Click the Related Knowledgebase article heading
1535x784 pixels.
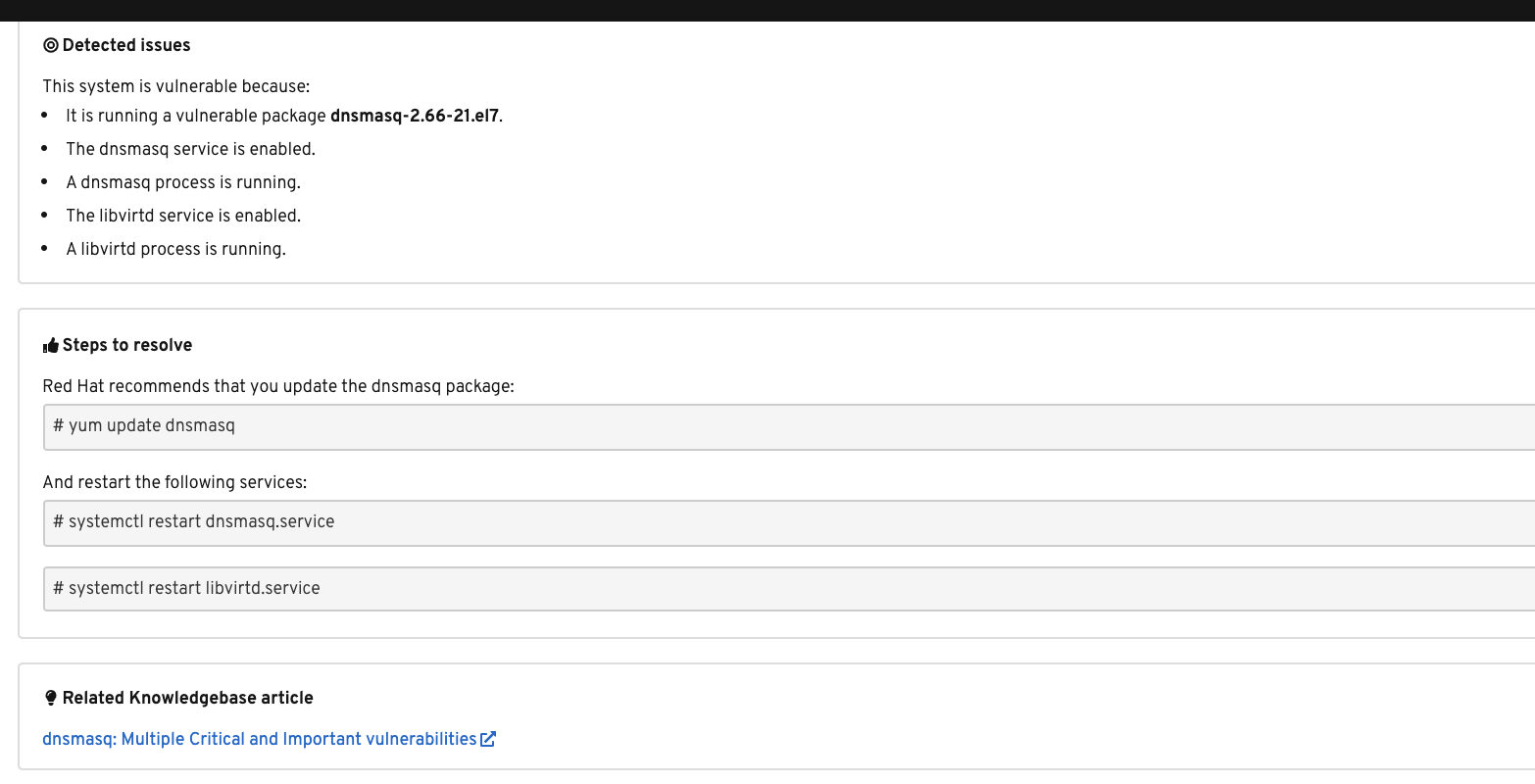187,698
